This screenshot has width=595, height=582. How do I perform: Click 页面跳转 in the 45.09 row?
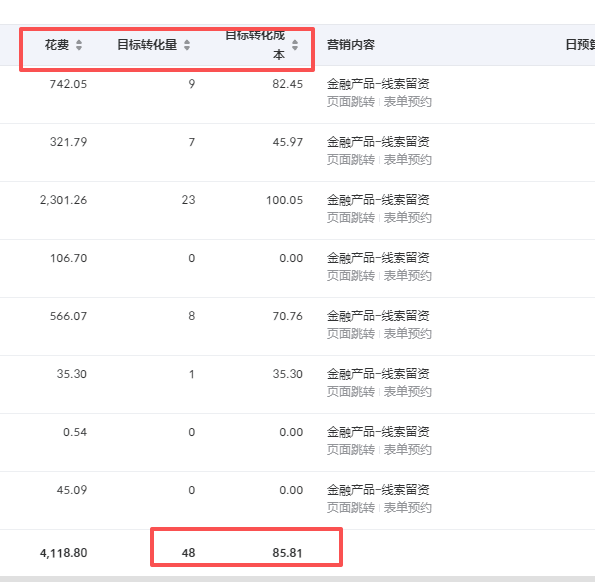(351, 508)
